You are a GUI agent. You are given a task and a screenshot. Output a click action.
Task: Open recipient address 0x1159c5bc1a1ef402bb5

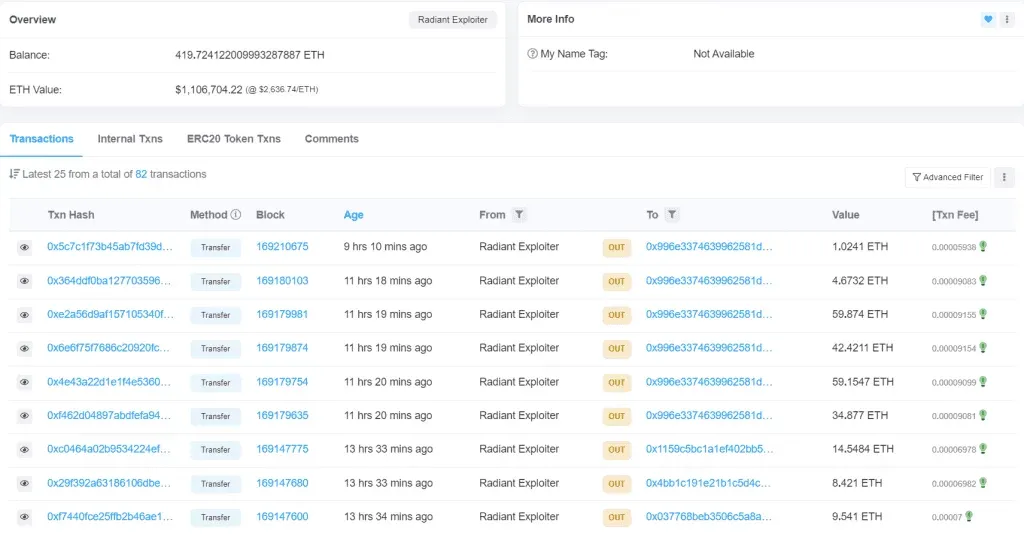click(709, 449)
